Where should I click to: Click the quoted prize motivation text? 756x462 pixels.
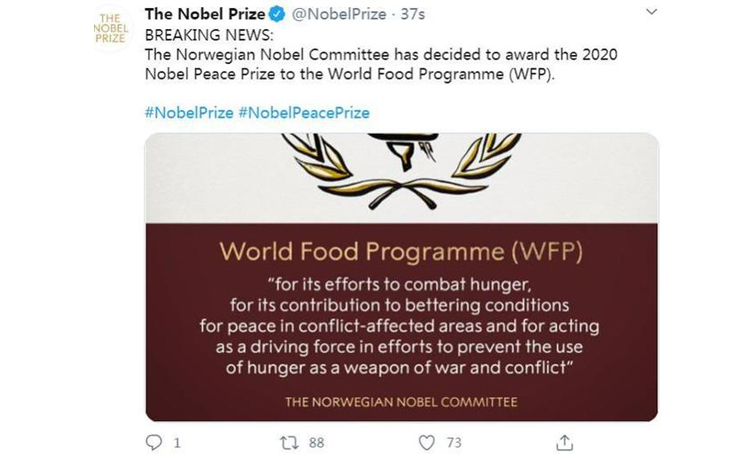[401, 325]
